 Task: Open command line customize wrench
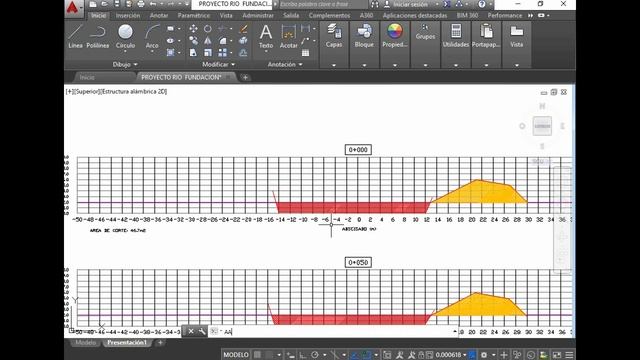click(x=202, y=331)
